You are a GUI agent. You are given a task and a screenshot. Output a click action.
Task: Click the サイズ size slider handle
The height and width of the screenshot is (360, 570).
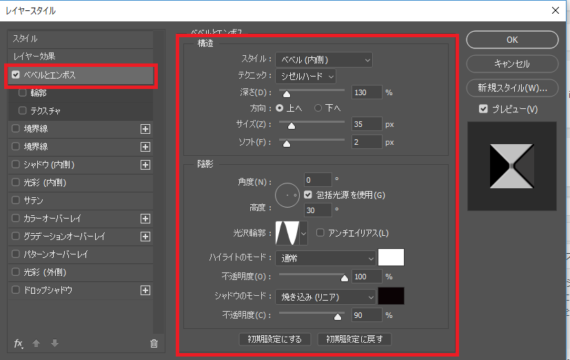(x=291, y=126)
